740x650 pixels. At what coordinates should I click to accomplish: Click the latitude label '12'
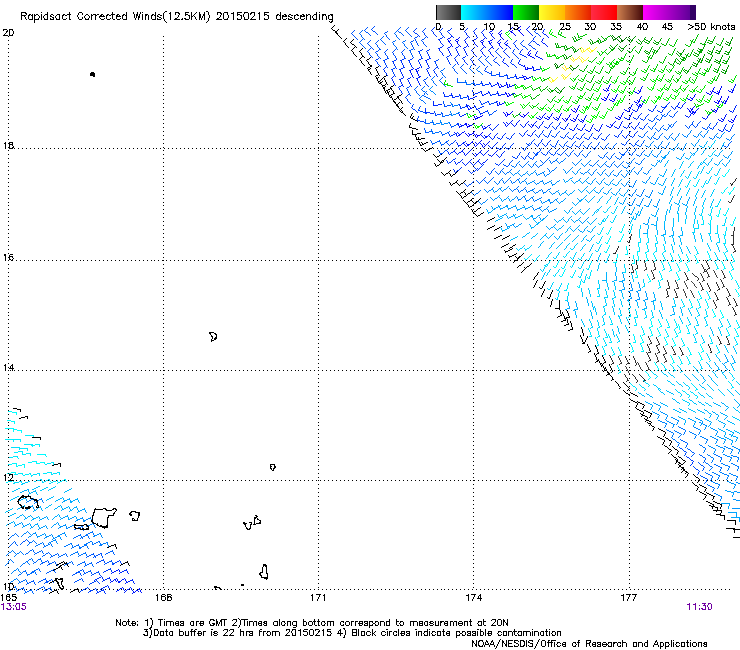[8, 477]
